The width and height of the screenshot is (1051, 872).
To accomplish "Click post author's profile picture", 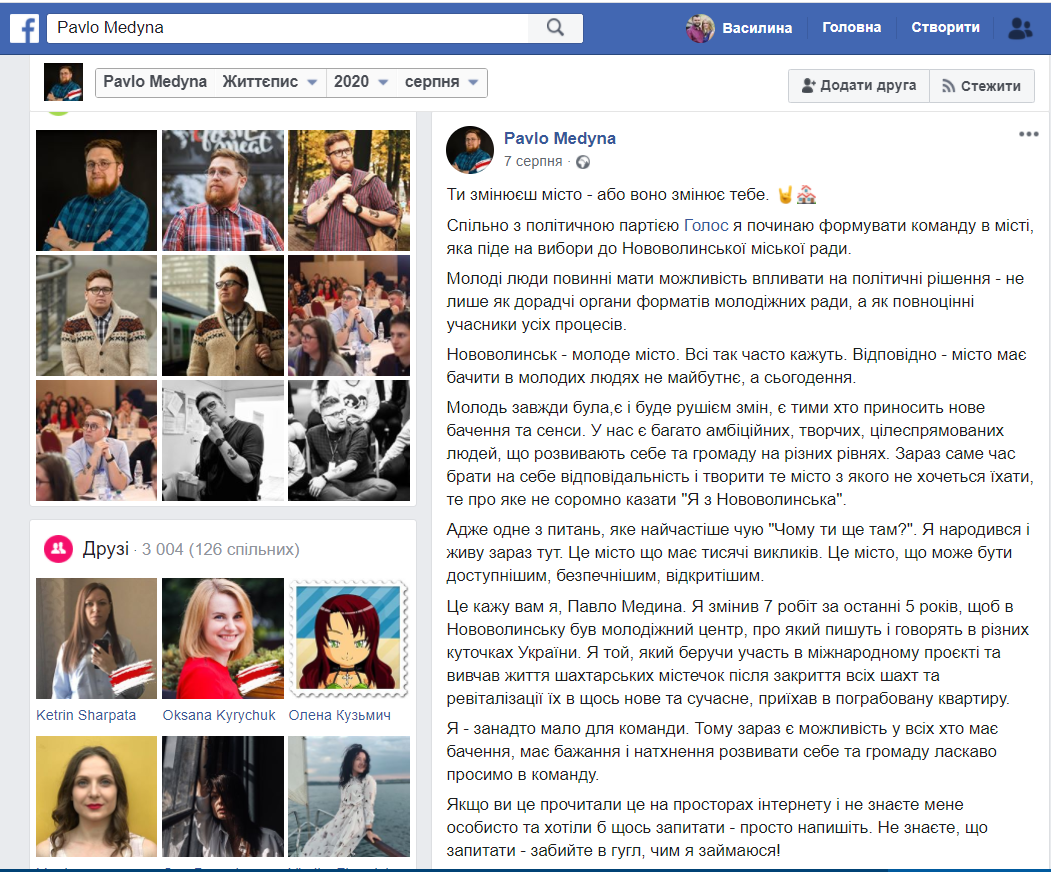I will point(470,149).
